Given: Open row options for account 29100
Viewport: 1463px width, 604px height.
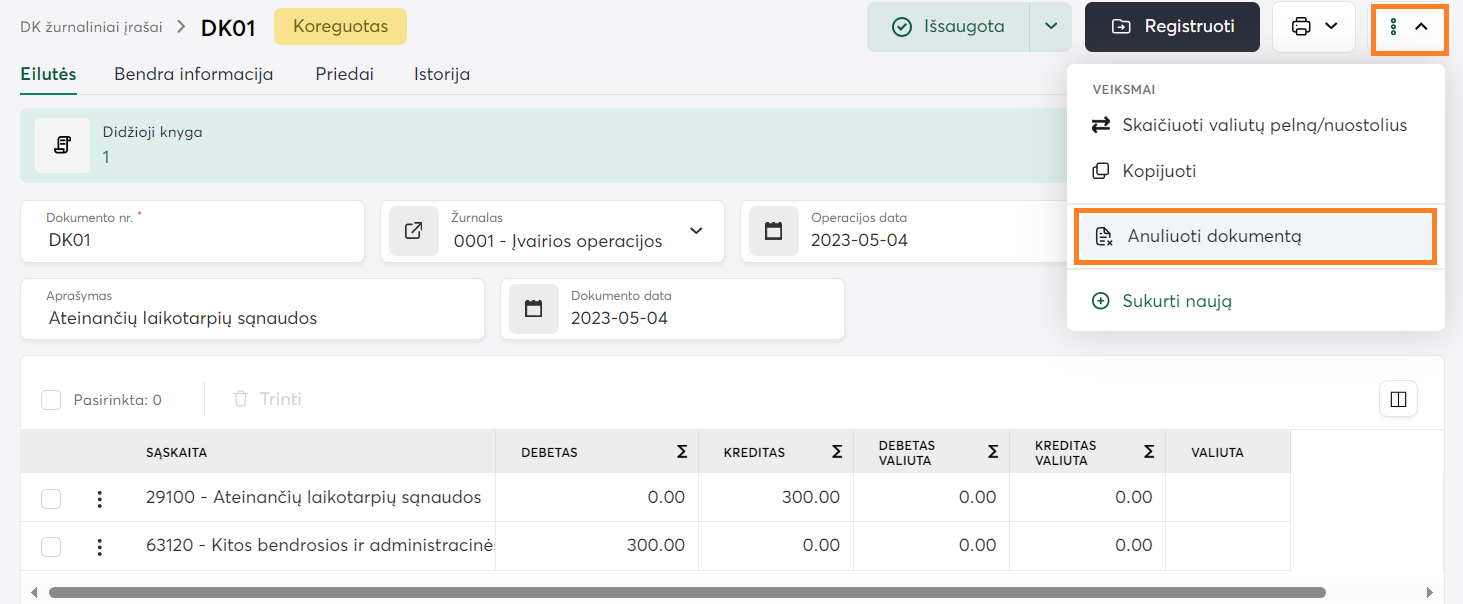Looking at the screenshot, I should click(99, 498).
